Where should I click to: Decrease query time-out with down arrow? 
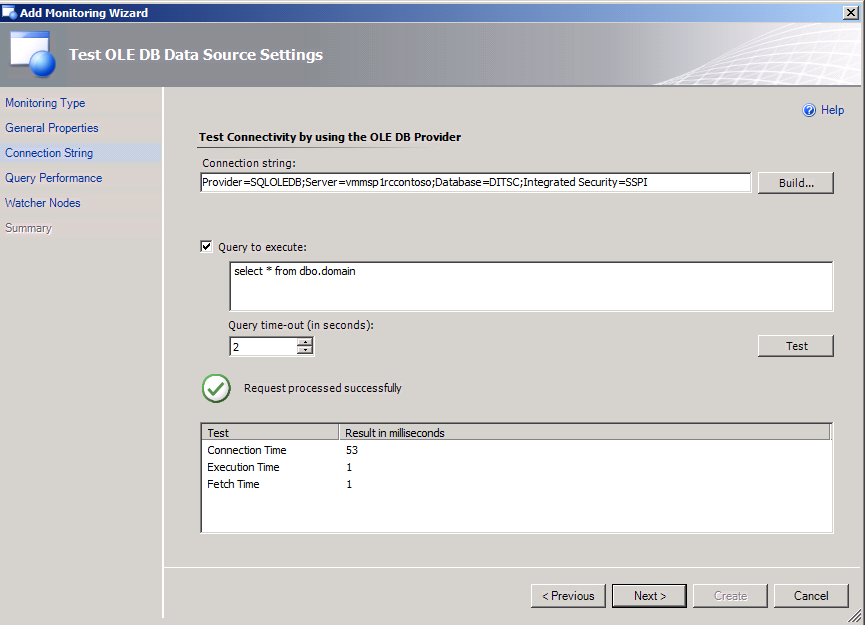point(305,350)
